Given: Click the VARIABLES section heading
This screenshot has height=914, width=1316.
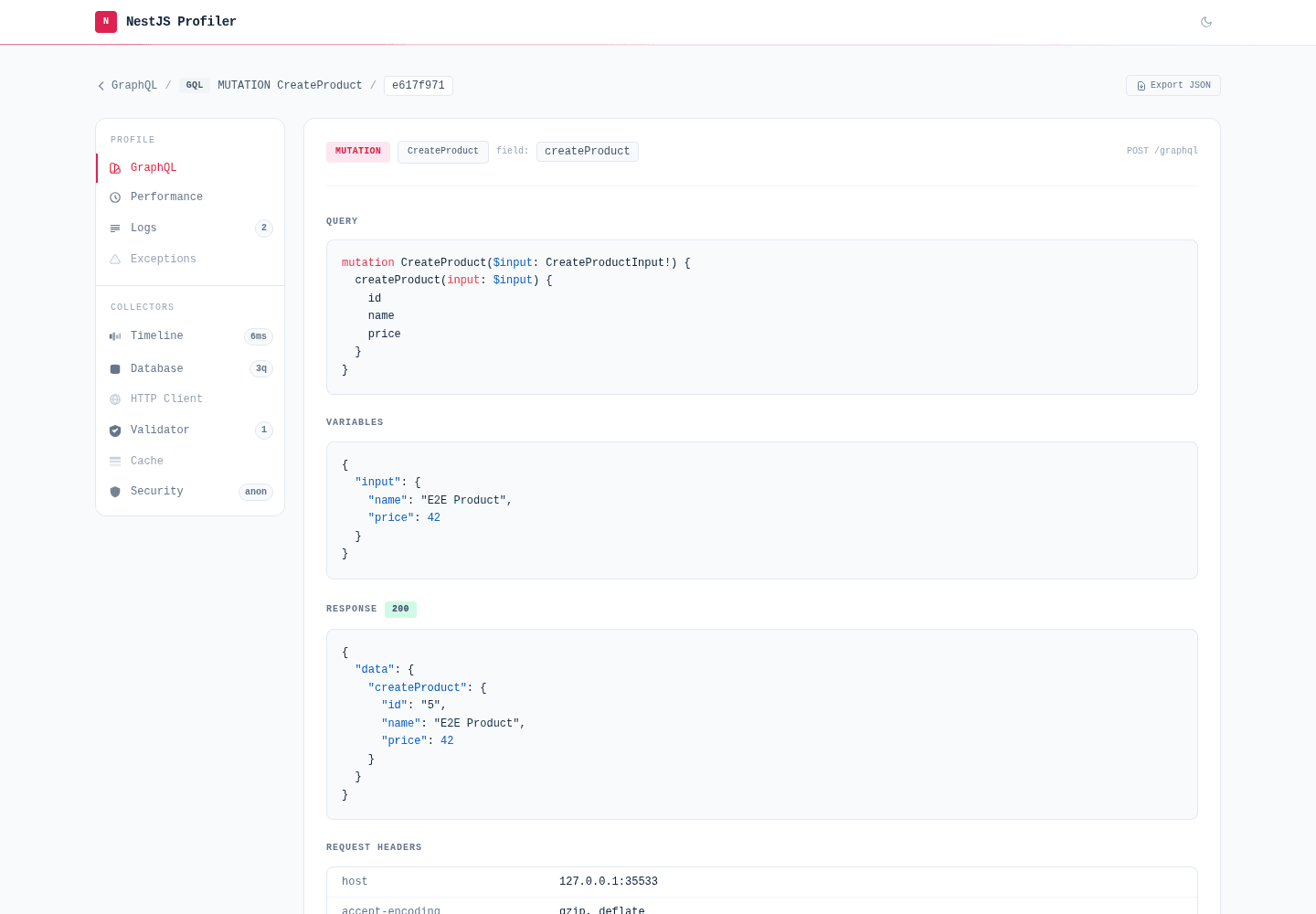Looking at the screenshot, I should point(355,422).
